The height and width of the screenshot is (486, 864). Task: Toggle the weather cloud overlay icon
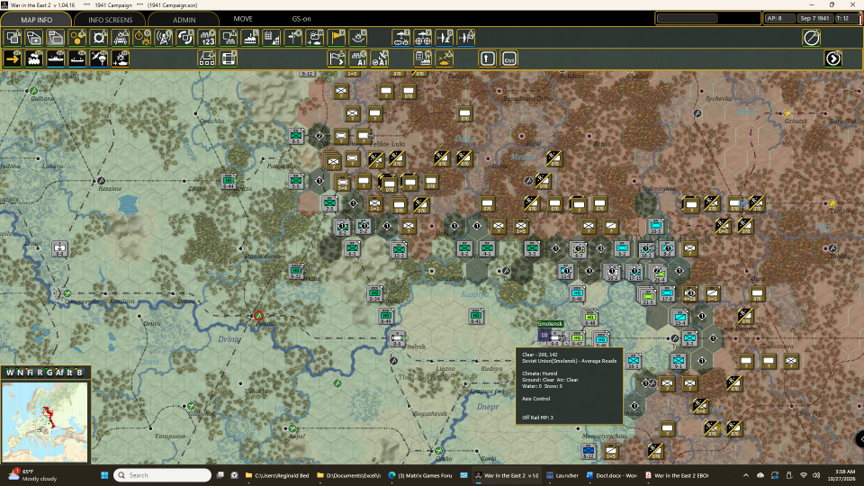315,38
